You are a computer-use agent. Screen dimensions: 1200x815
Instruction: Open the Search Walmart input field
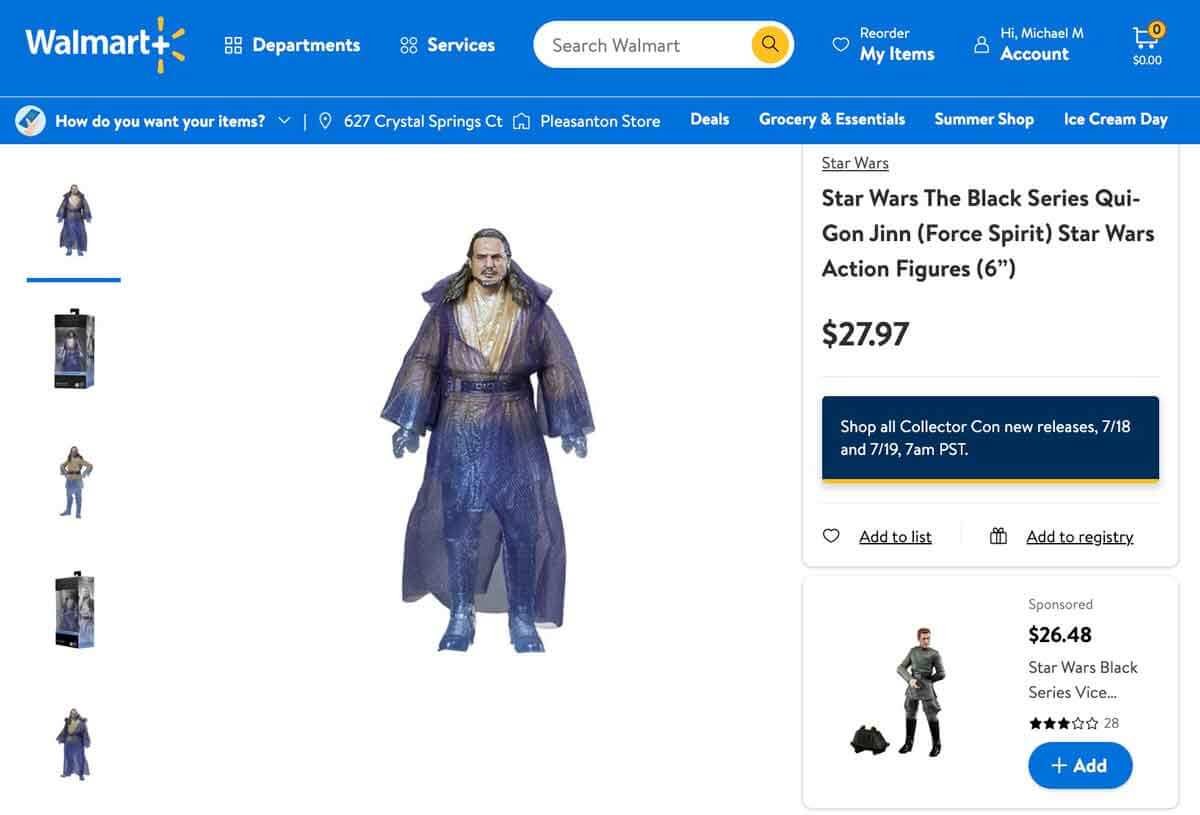coord(640,44)
